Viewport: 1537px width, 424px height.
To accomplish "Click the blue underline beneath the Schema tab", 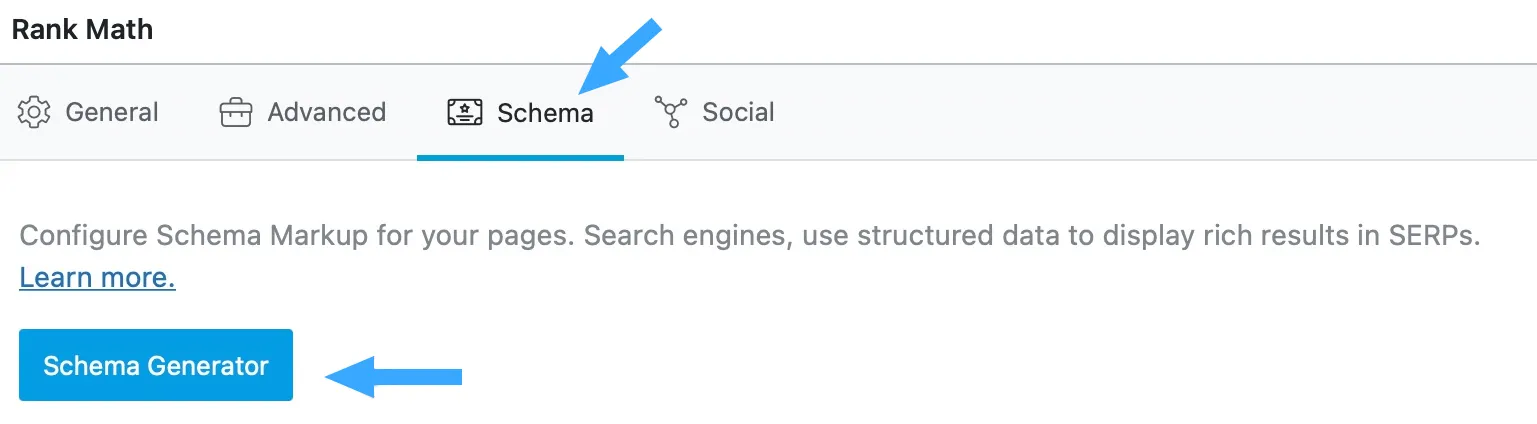I will coord(520,157).
